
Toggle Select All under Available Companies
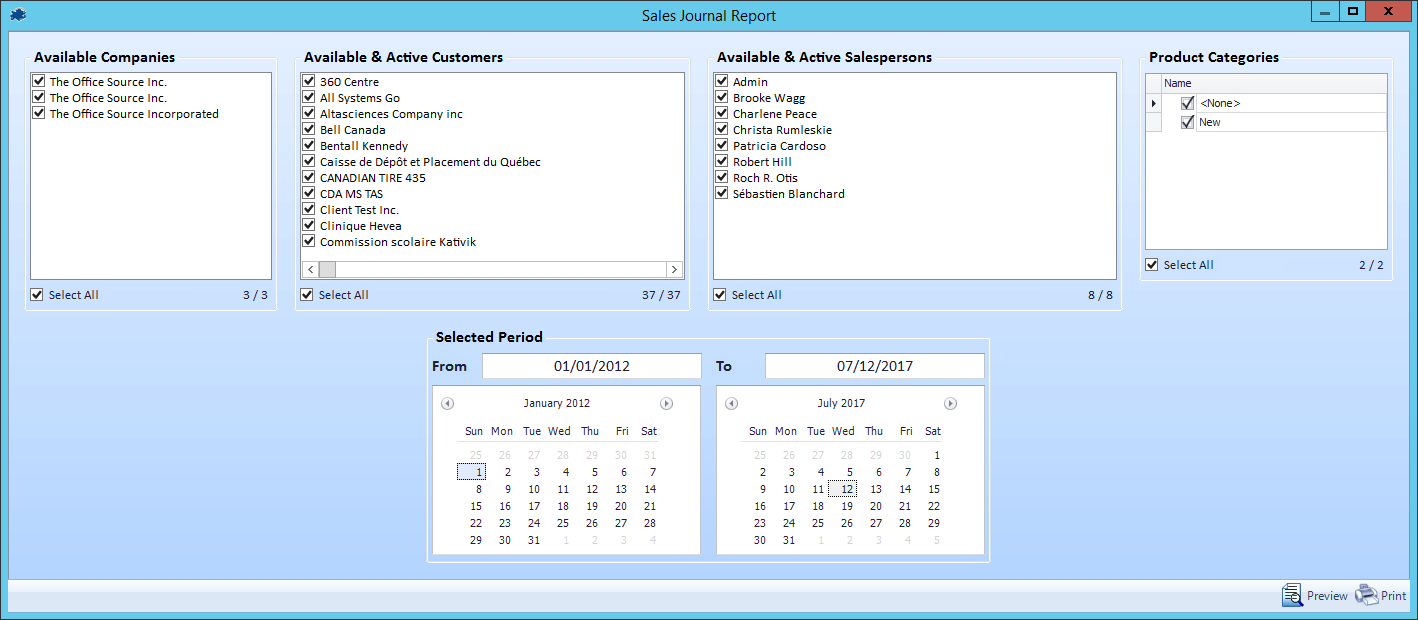38,295
